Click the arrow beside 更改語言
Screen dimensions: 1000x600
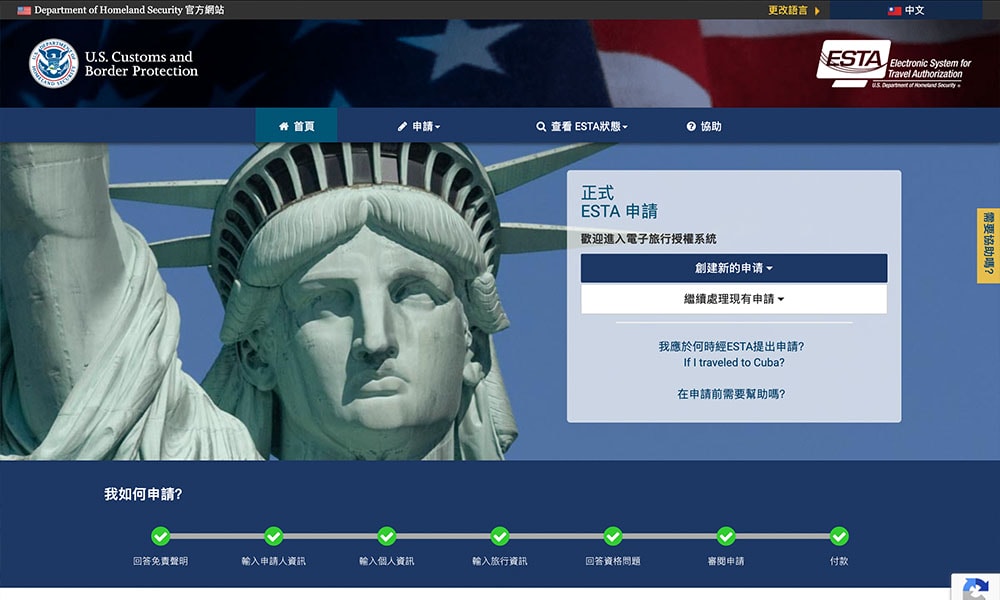817,11
